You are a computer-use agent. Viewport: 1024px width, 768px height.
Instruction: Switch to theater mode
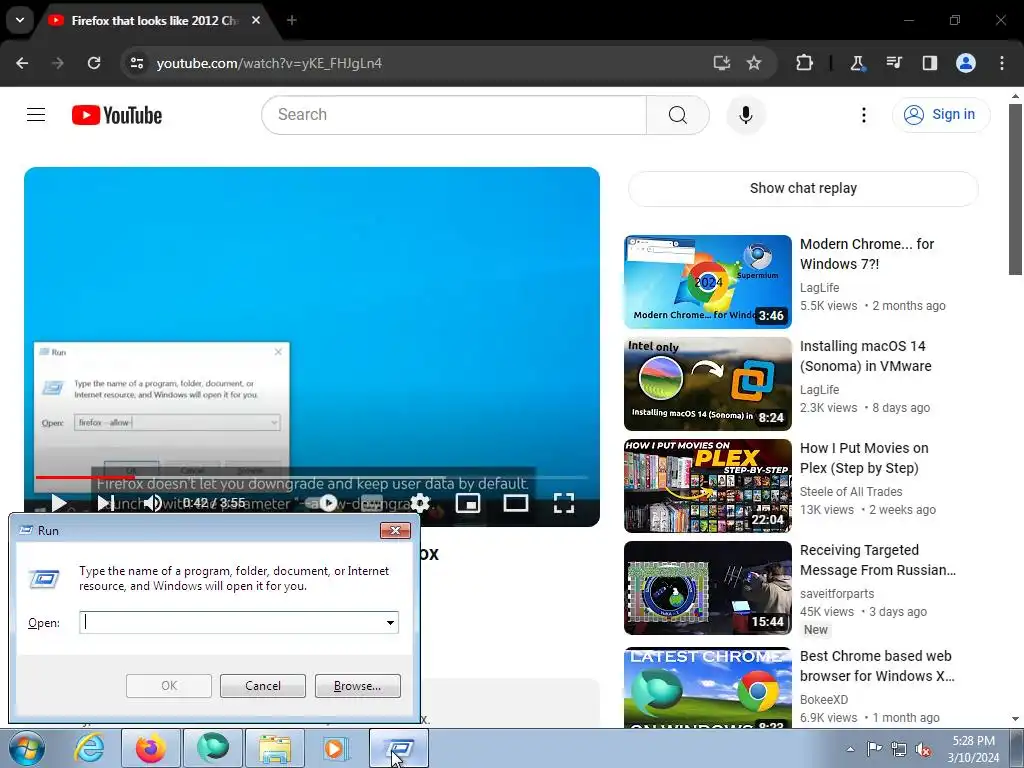point(515,503)
